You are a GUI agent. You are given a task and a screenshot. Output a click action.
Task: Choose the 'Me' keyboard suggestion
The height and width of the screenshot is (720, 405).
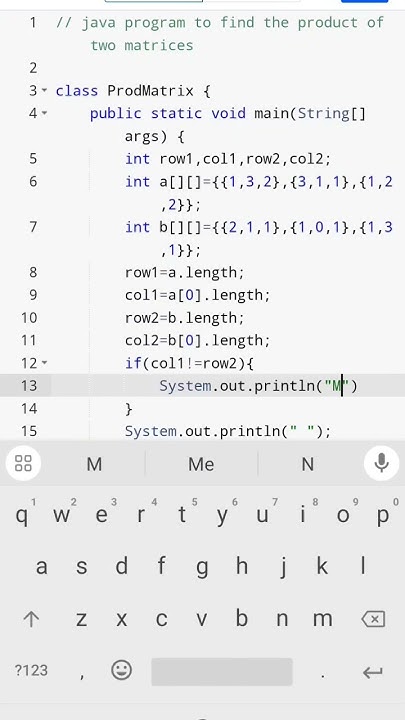(201, 464)
